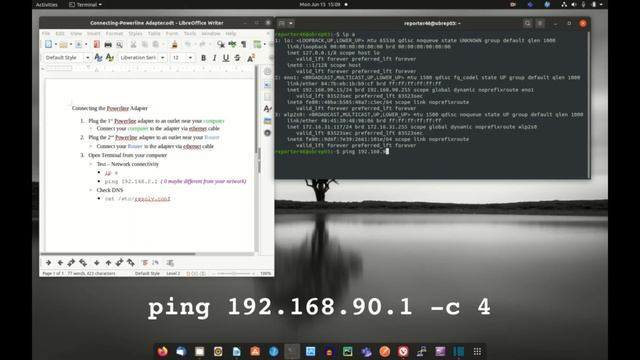The width and height of the screenshot is (640, 360).
Task: Open the Format menu in Writer
Action: click(114, 33)
